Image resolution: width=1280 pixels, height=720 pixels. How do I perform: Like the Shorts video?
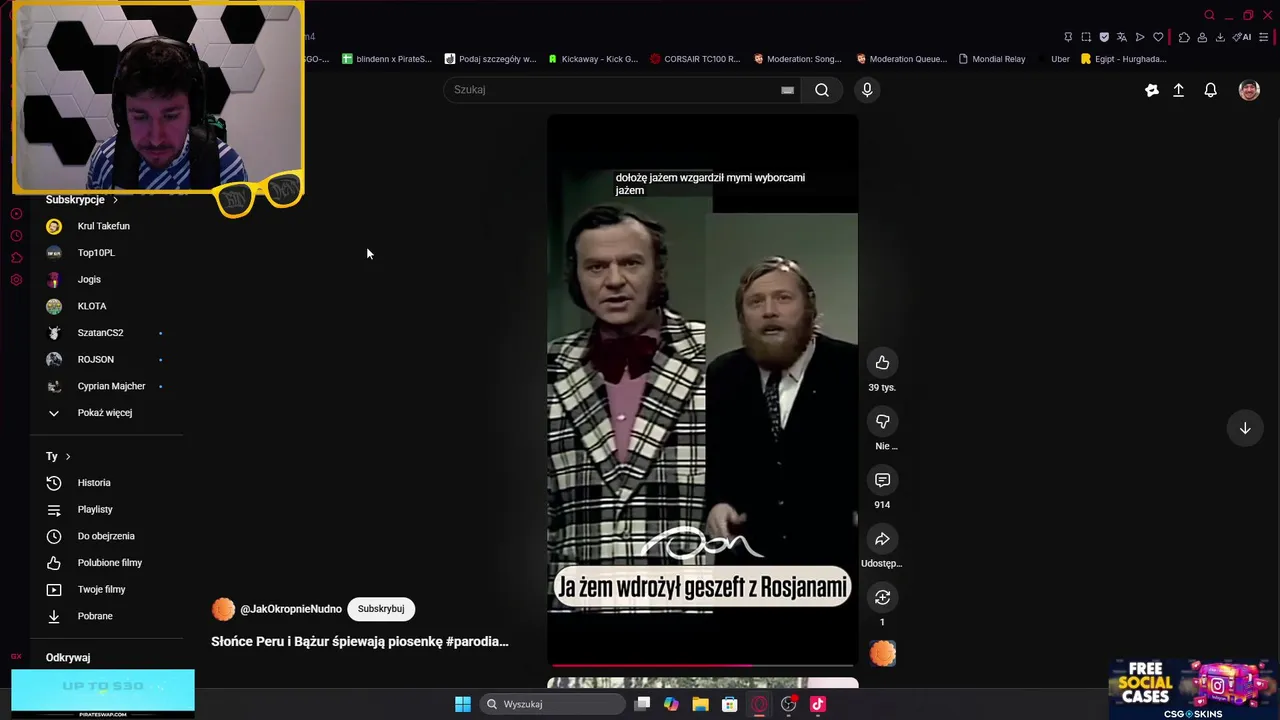882,363
